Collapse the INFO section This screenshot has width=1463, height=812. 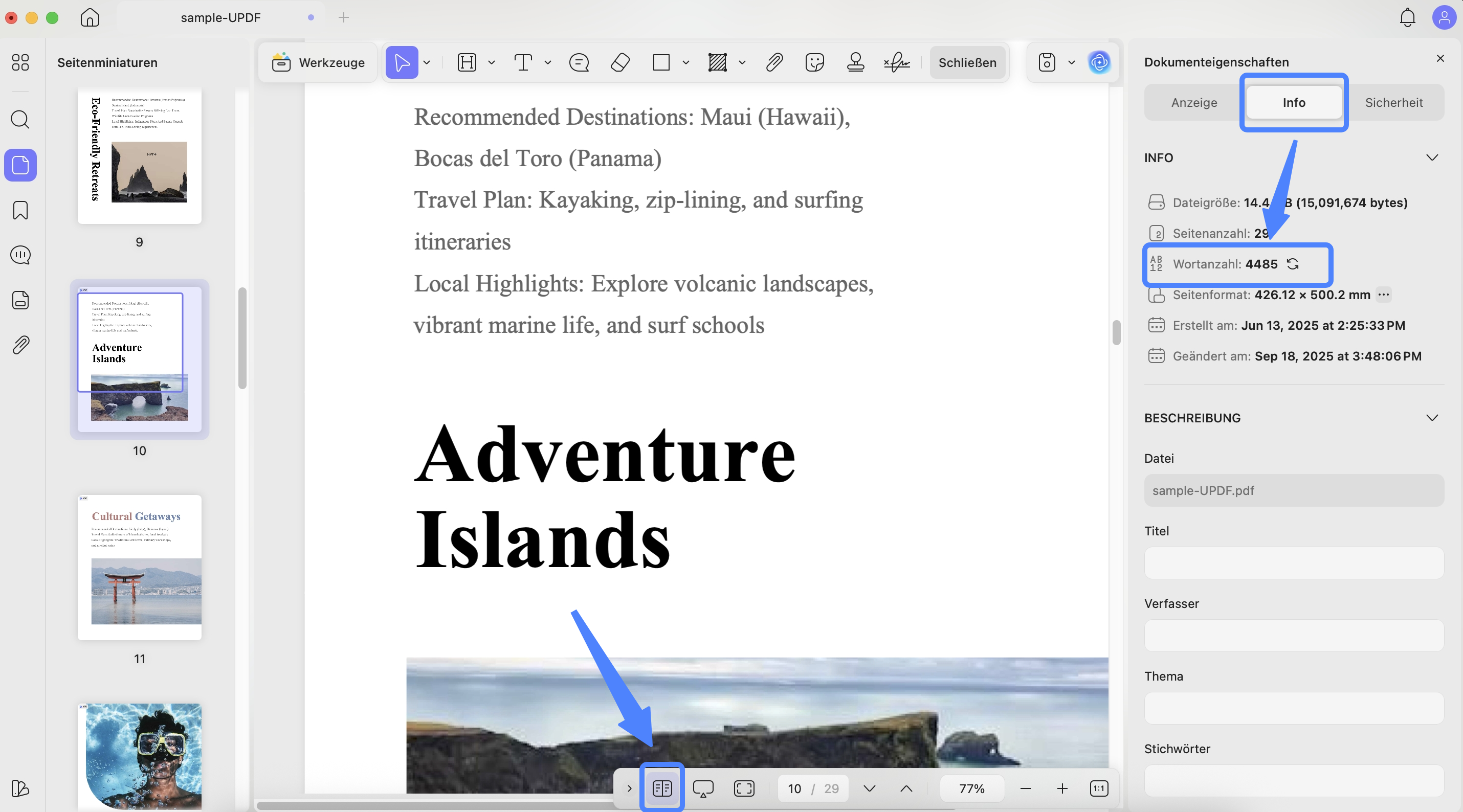click(1432, 158)
